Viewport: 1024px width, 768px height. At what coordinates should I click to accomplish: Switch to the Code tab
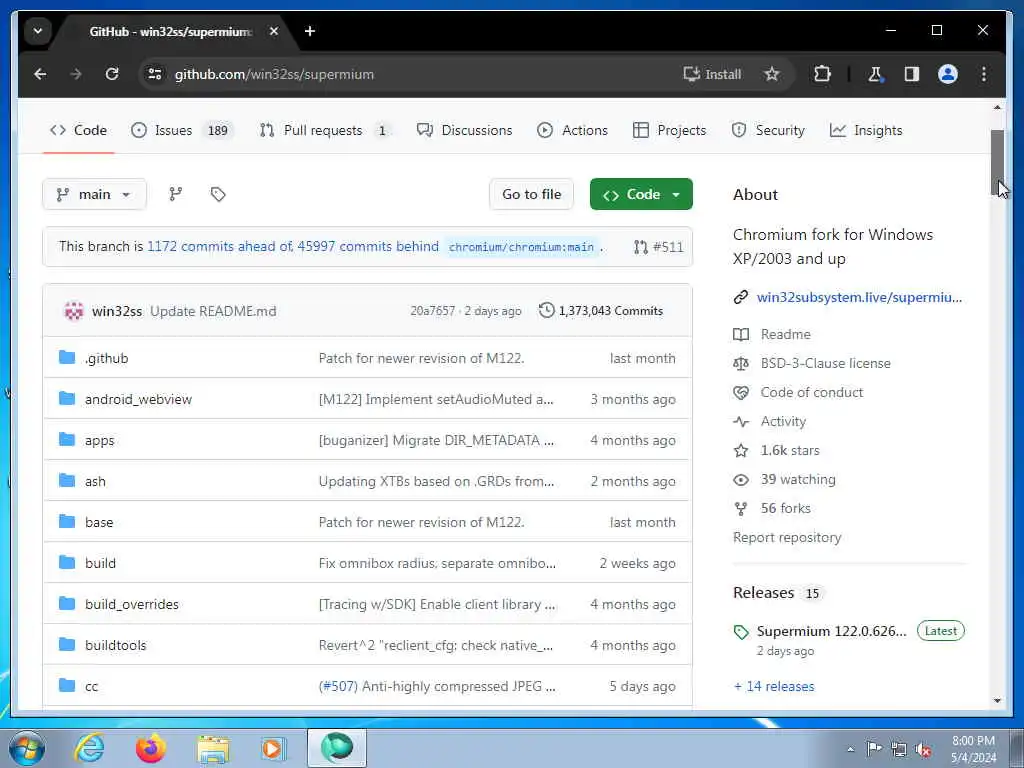(x=78, y=131)
